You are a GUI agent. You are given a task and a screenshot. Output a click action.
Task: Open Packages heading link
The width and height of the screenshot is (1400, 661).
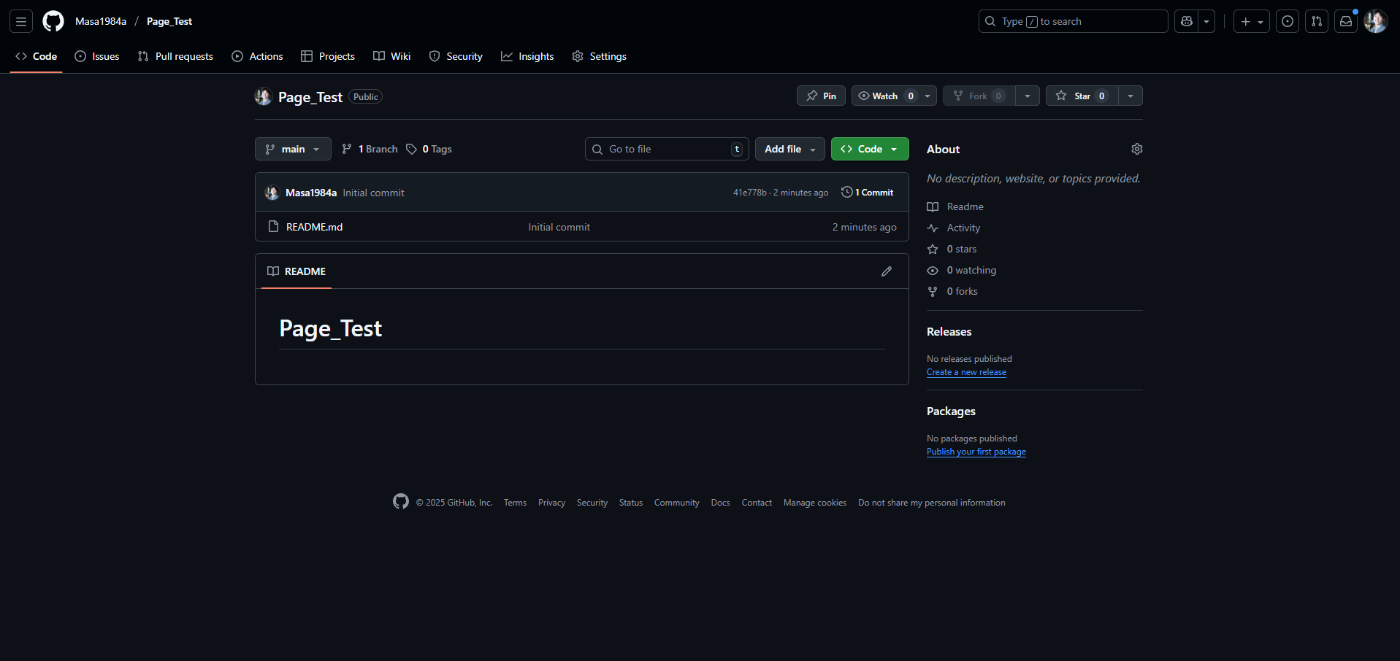point(951,411)
